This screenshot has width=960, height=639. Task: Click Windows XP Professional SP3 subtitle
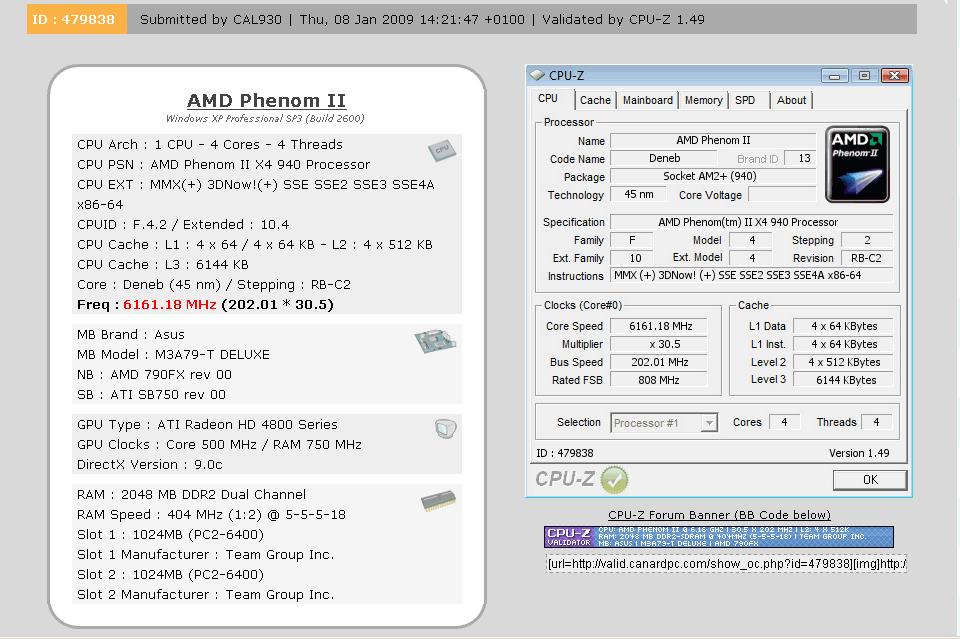(265, 118)
